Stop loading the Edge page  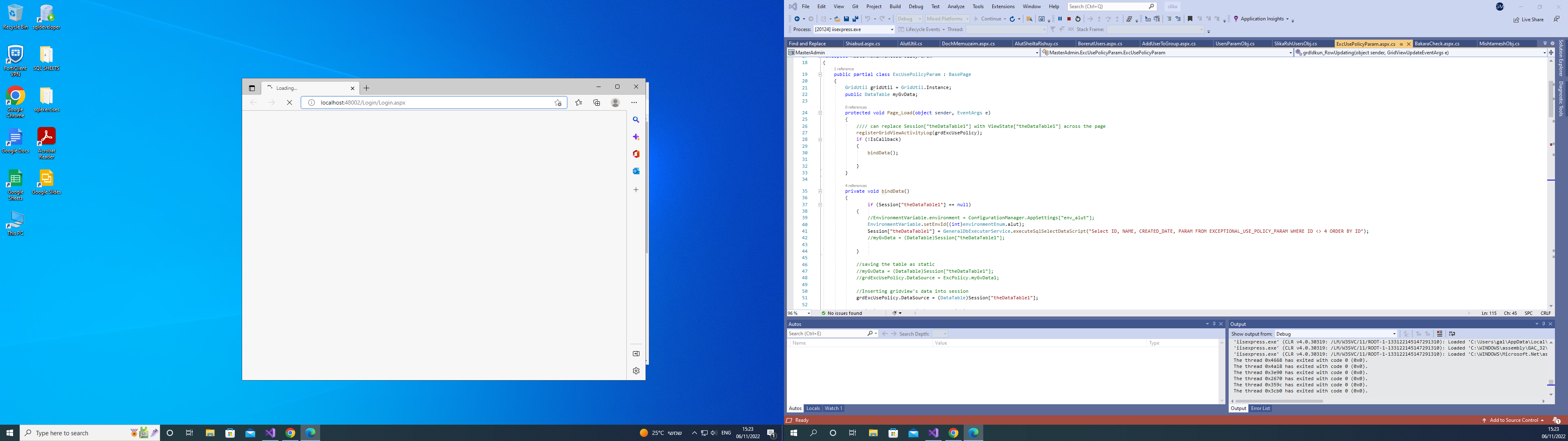click(x=290, y=103)
